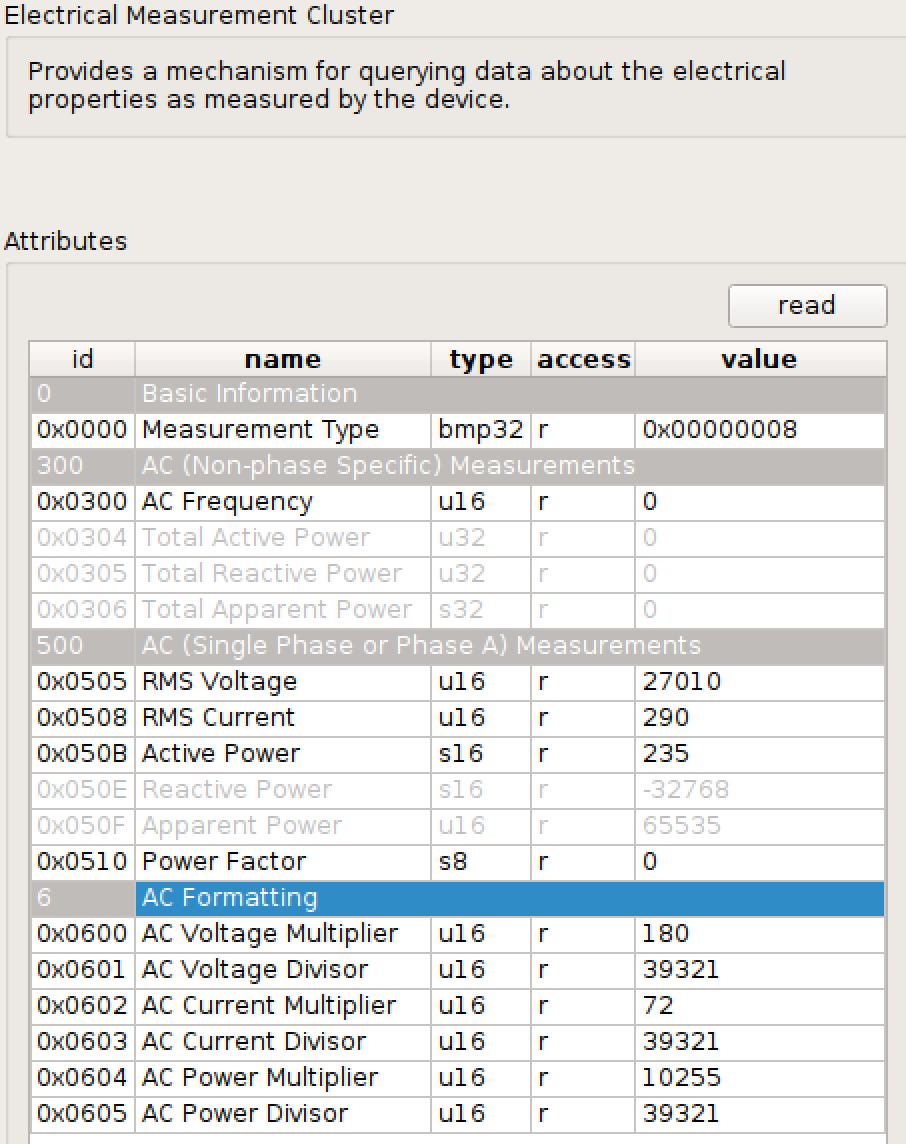Select the Total Active Power row
This screenshot has width=906, height=1144.
click(x=457, y=538)
